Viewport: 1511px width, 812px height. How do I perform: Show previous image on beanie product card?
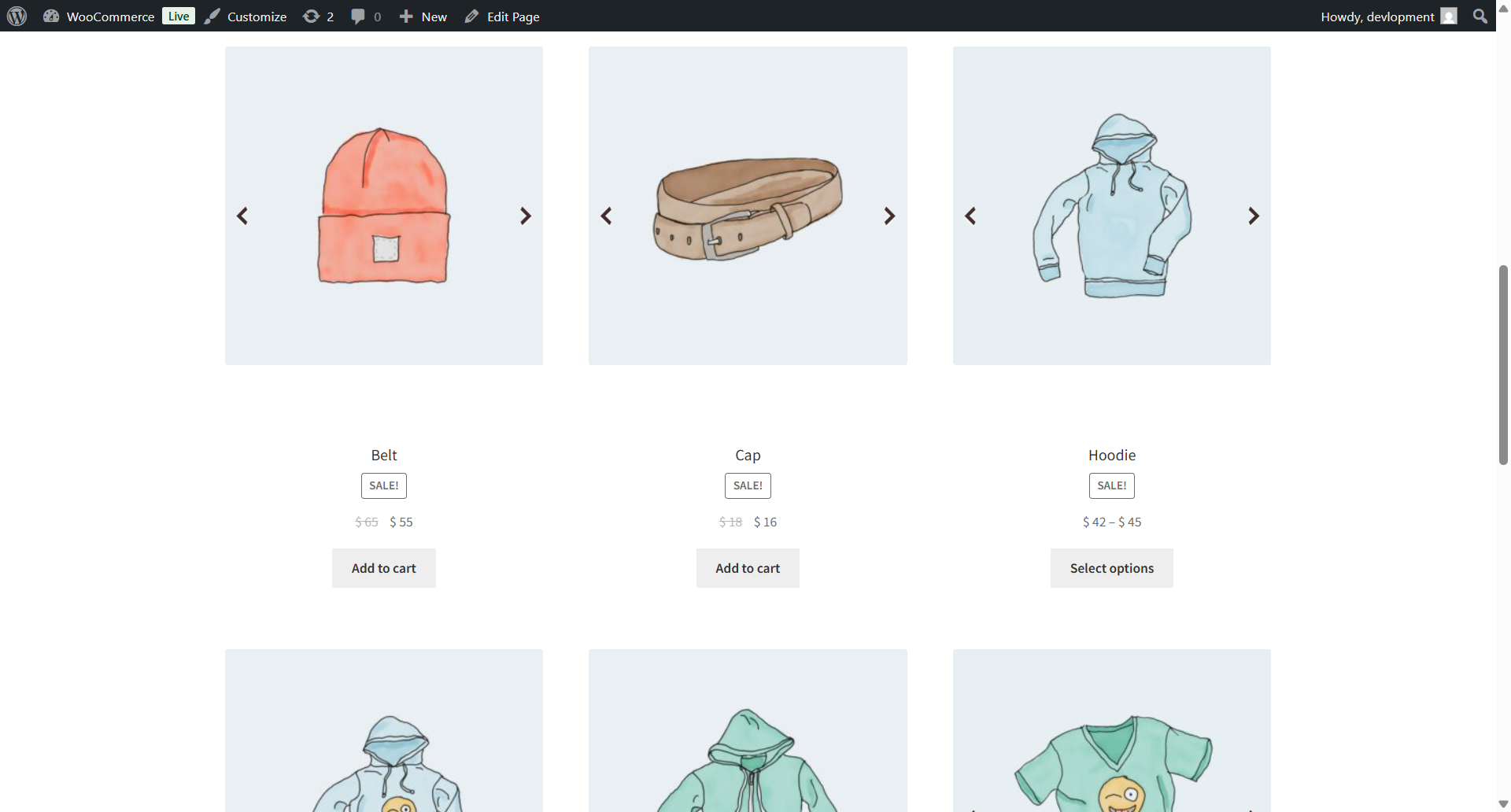tap(242, 216)
